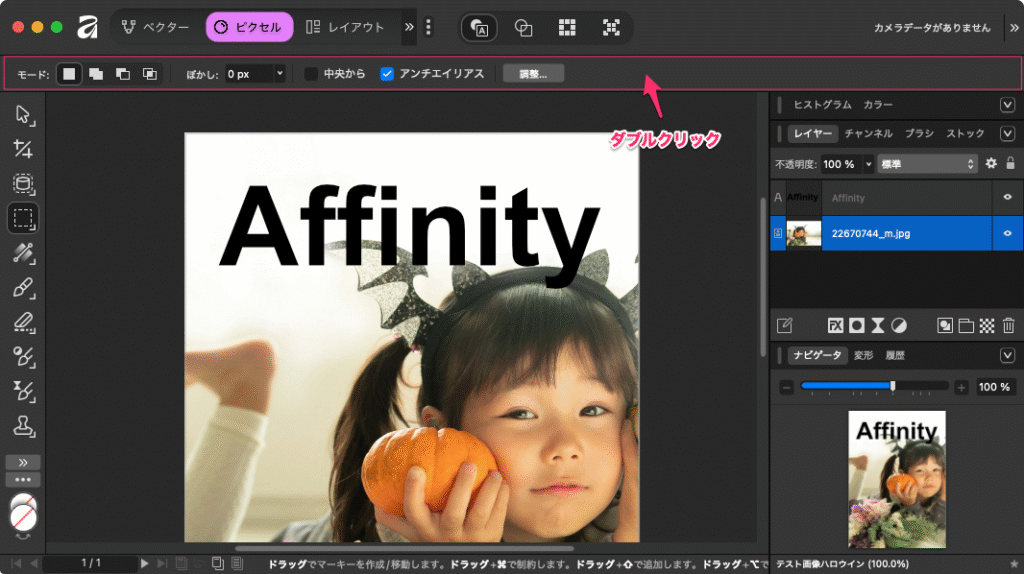1024x574 pixels.
Task: Open the ぼかし px dropdown arrow
Action: 279,74
